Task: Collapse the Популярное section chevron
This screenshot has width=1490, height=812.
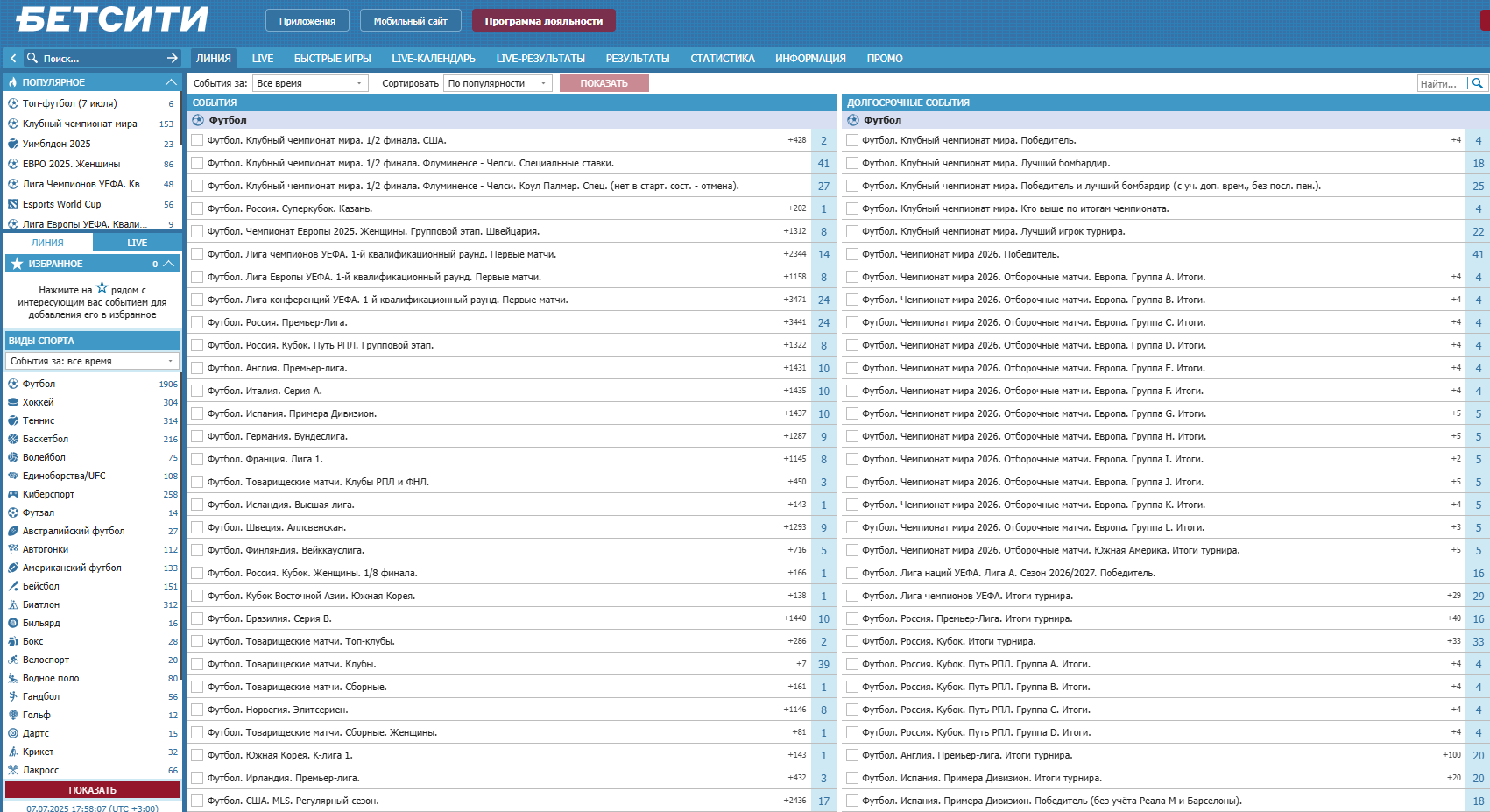Action: tap(171, 82)
